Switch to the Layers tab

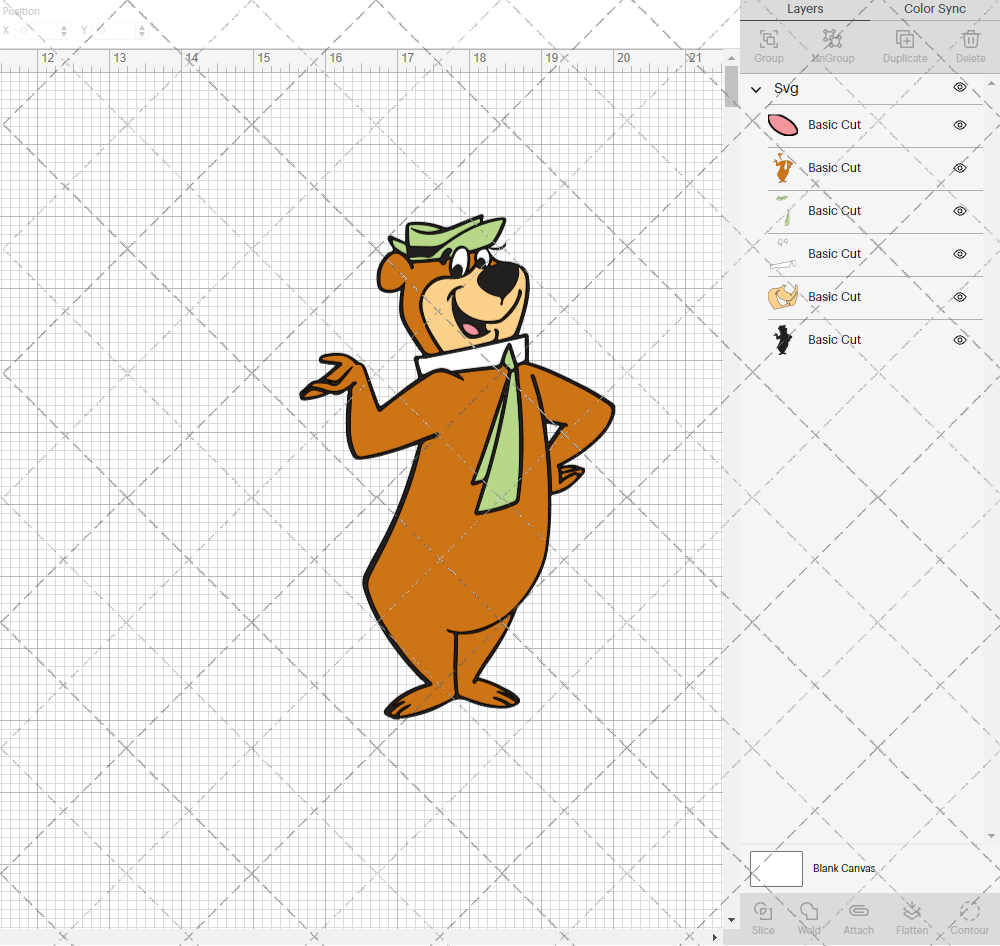coord(805,9)
